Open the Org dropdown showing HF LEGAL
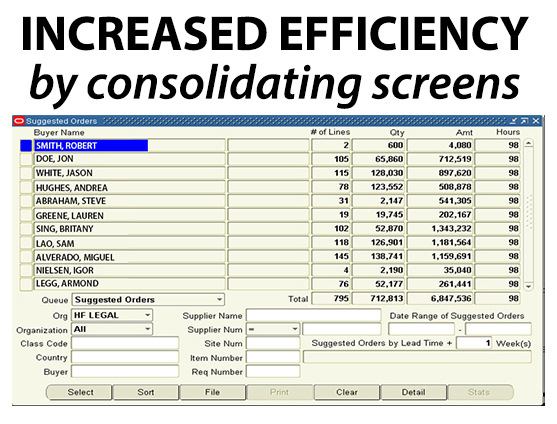This screenshot has height=424, width=557. (x=112, y=315)
